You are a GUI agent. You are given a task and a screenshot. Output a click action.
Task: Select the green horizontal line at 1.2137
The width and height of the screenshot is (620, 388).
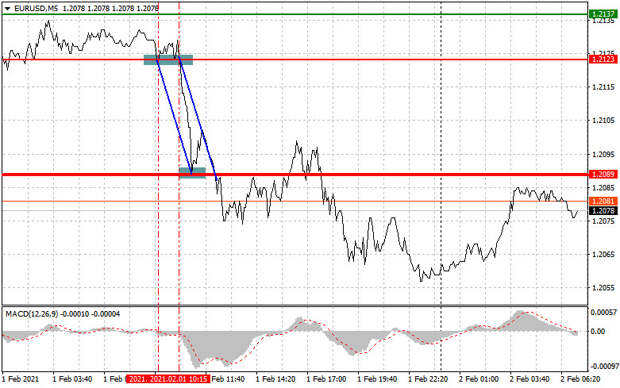(295, 15)
